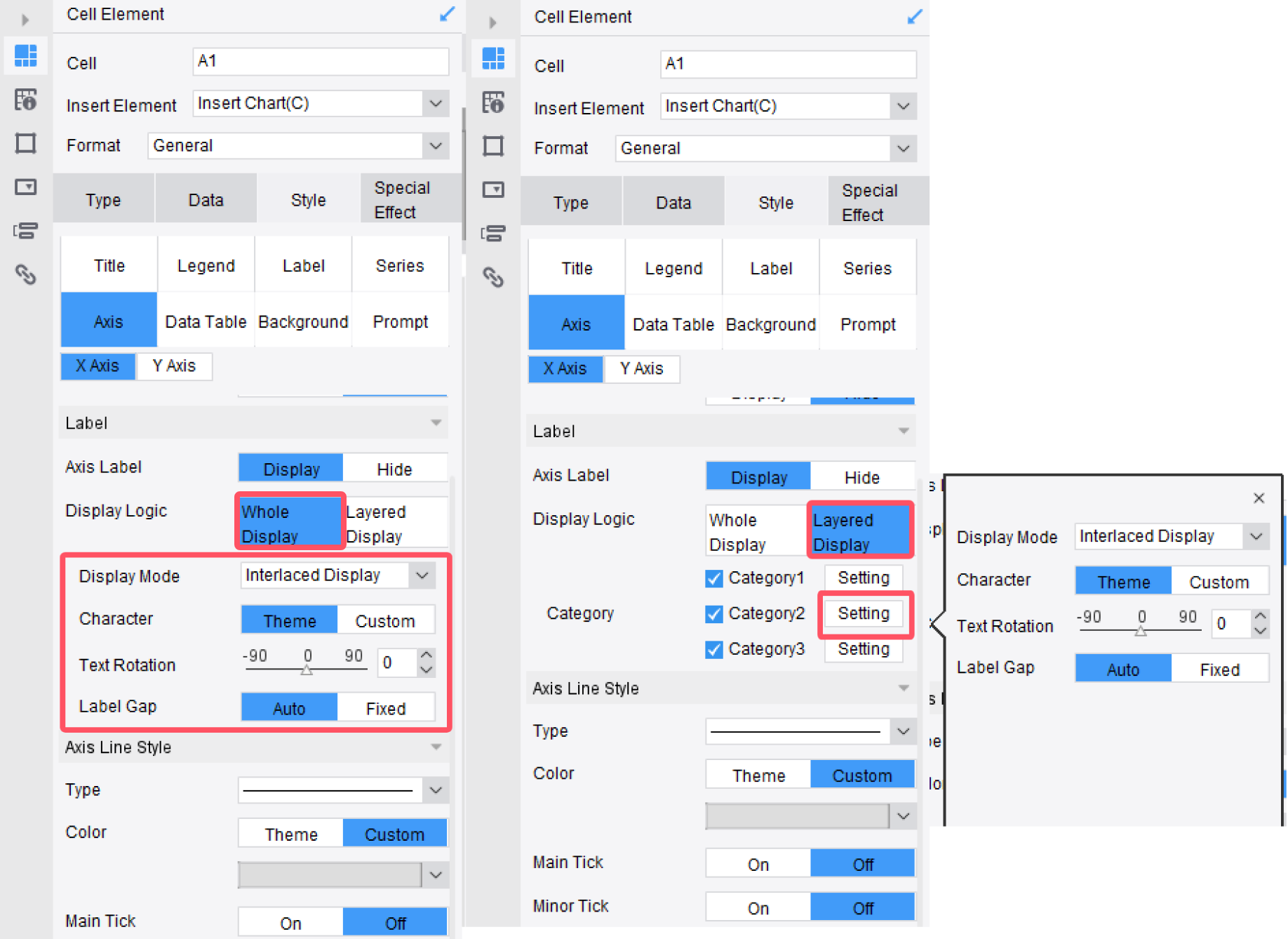The height and width of the screenshot is (939, 1288).
Task: Collapse the Axis Line Style section
Action: click(x=436, y=747)
